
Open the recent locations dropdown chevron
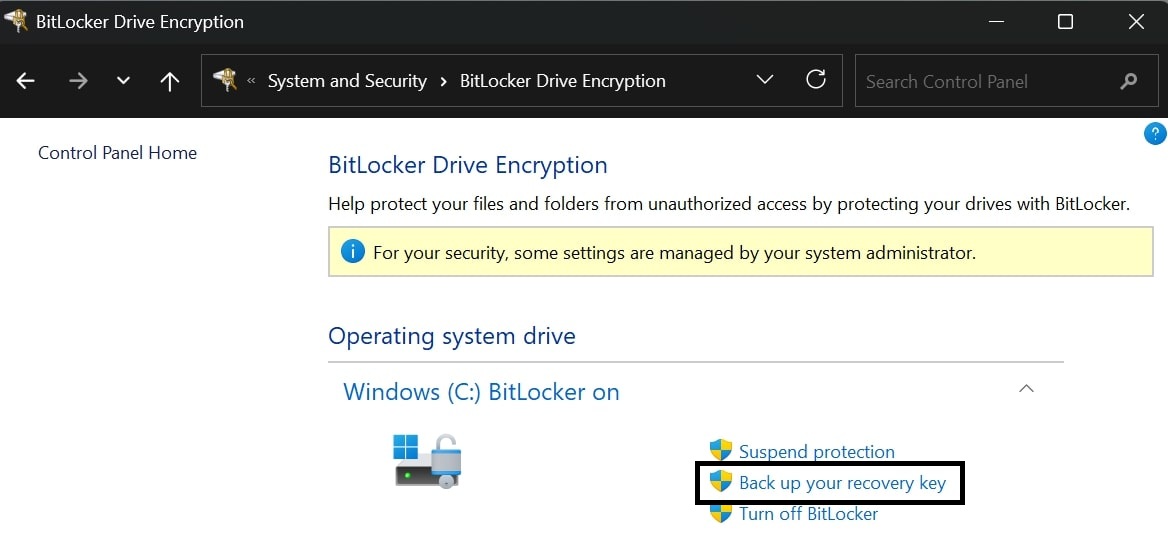pos(123,81)
